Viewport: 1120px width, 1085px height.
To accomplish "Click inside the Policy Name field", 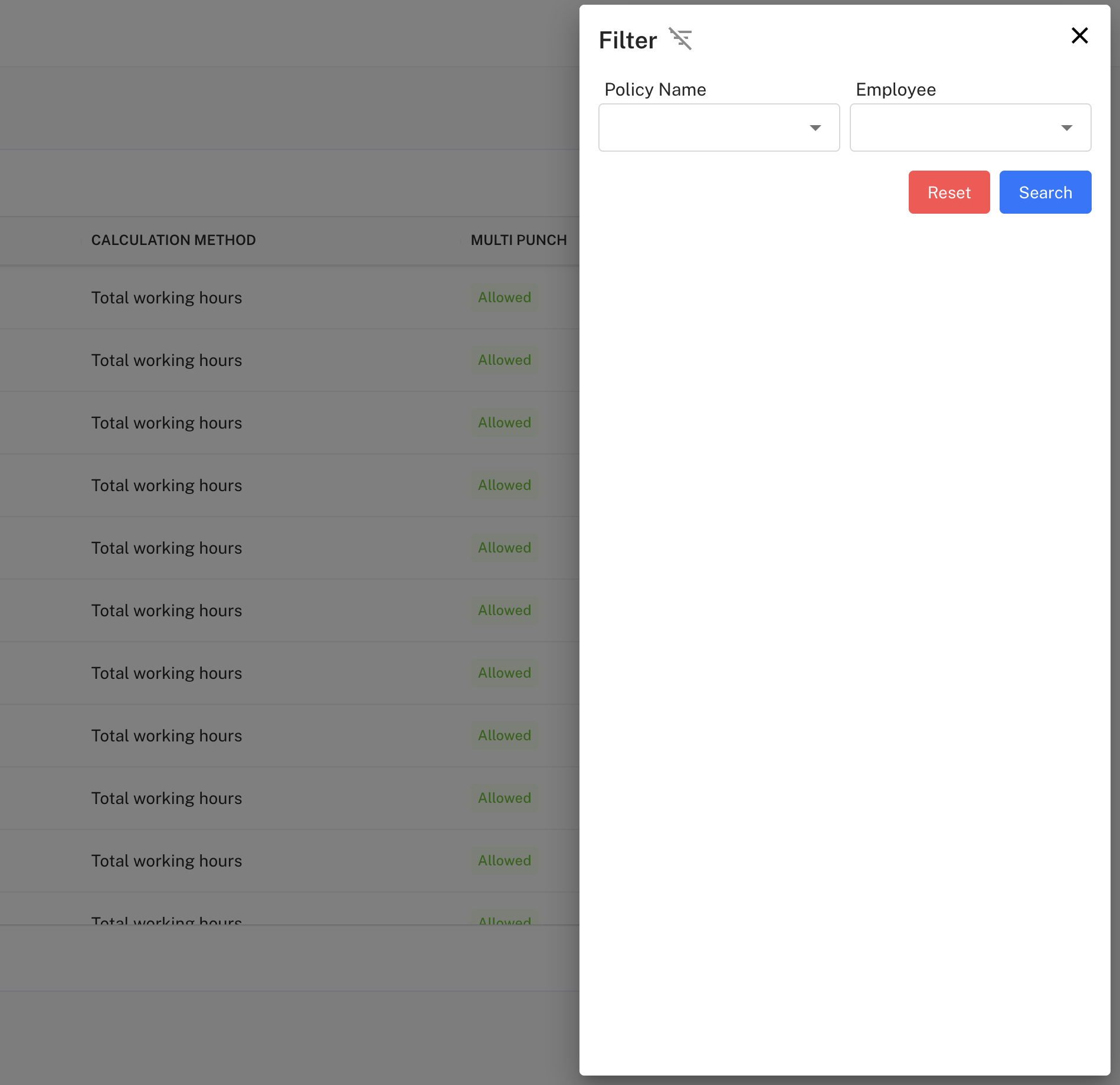I will click(696, 128).
